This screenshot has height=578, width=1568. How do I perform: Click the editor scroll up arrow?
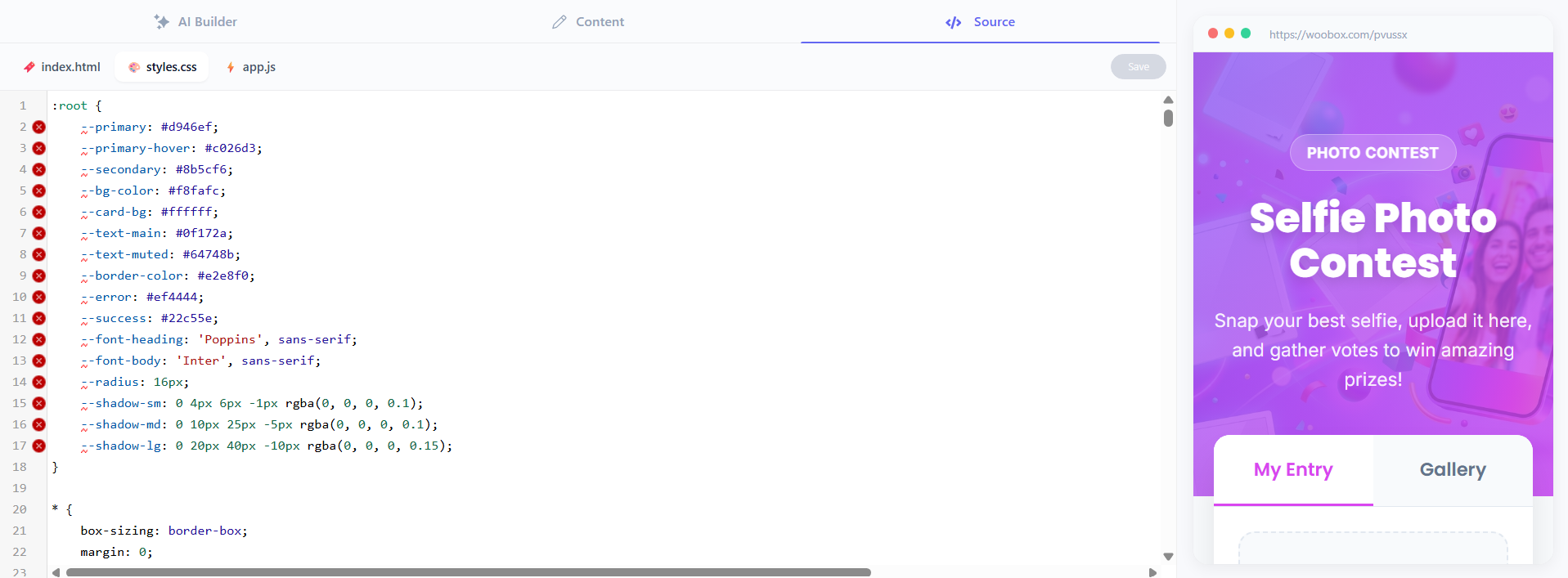[x=1168, y=100]
